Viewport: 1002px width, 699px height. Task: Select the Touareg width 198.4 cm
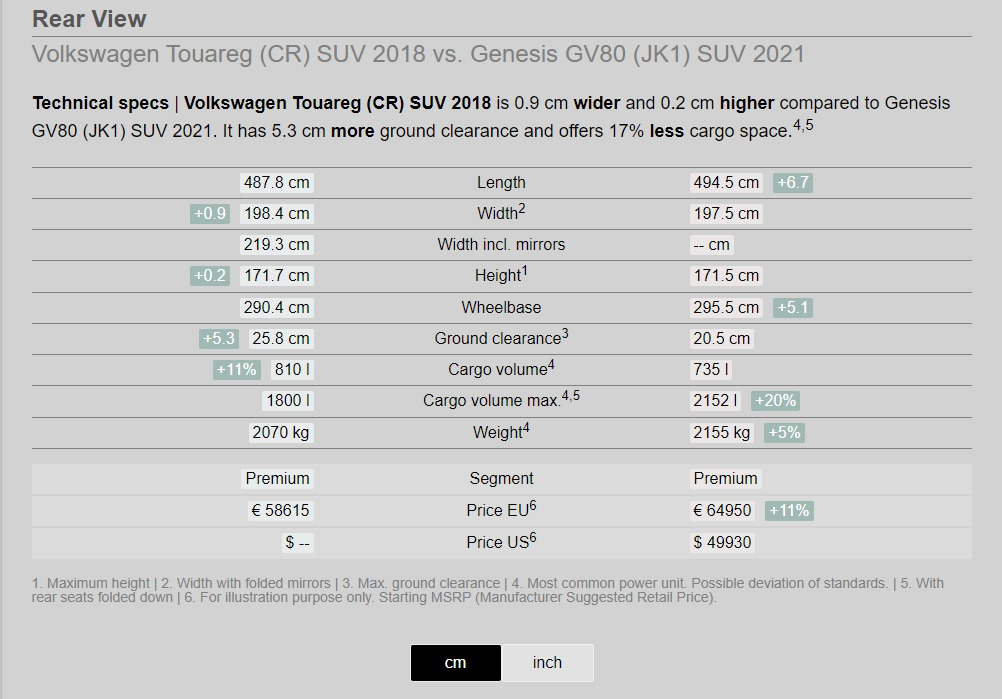coord(277,213)
